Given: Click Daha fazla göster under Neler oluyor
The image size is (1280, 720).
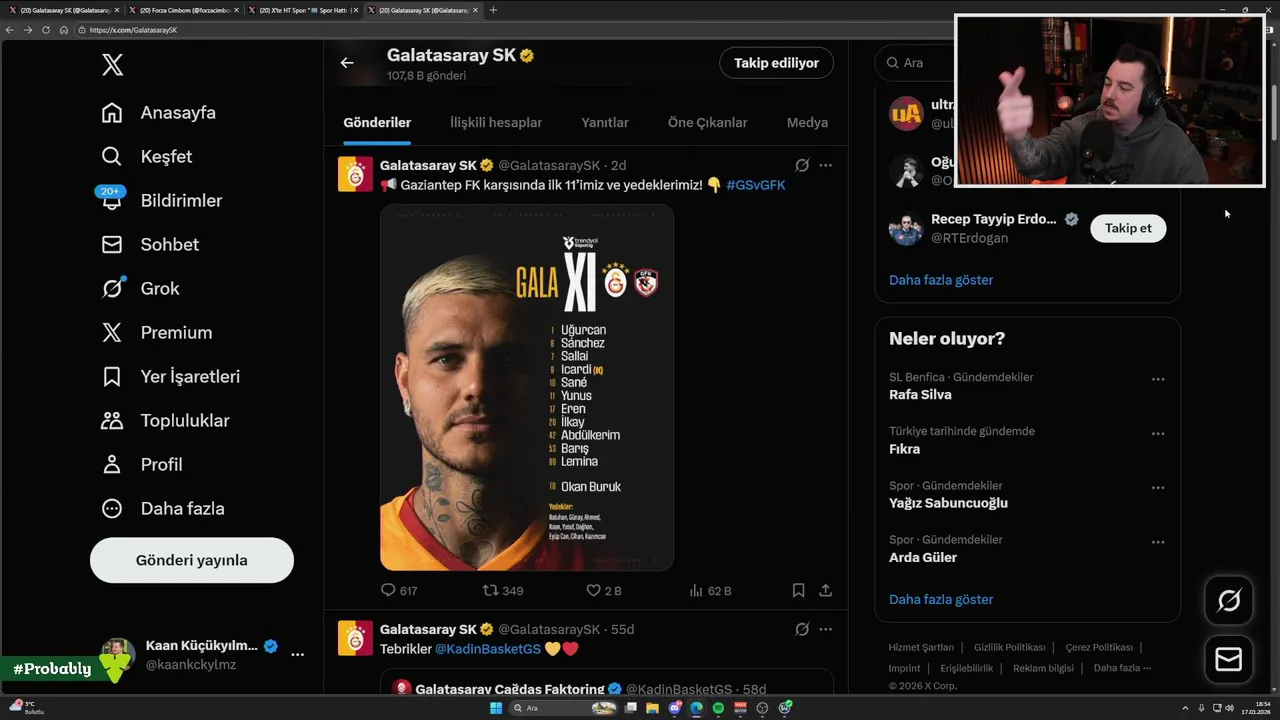Looking at the screenshot, I should point(941,600).
